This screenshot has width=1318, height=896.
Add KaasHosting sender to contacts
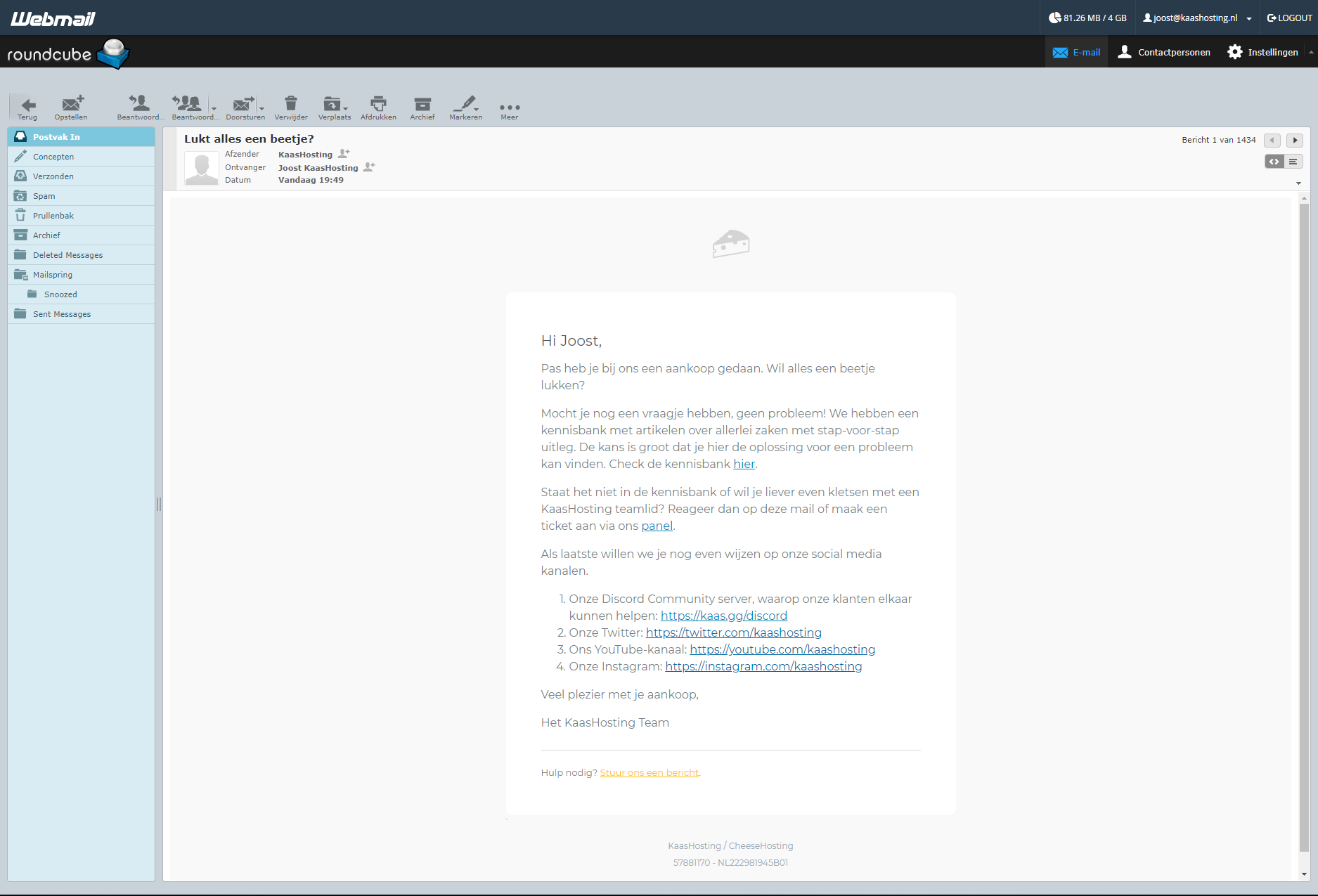[x=344, y=154]
